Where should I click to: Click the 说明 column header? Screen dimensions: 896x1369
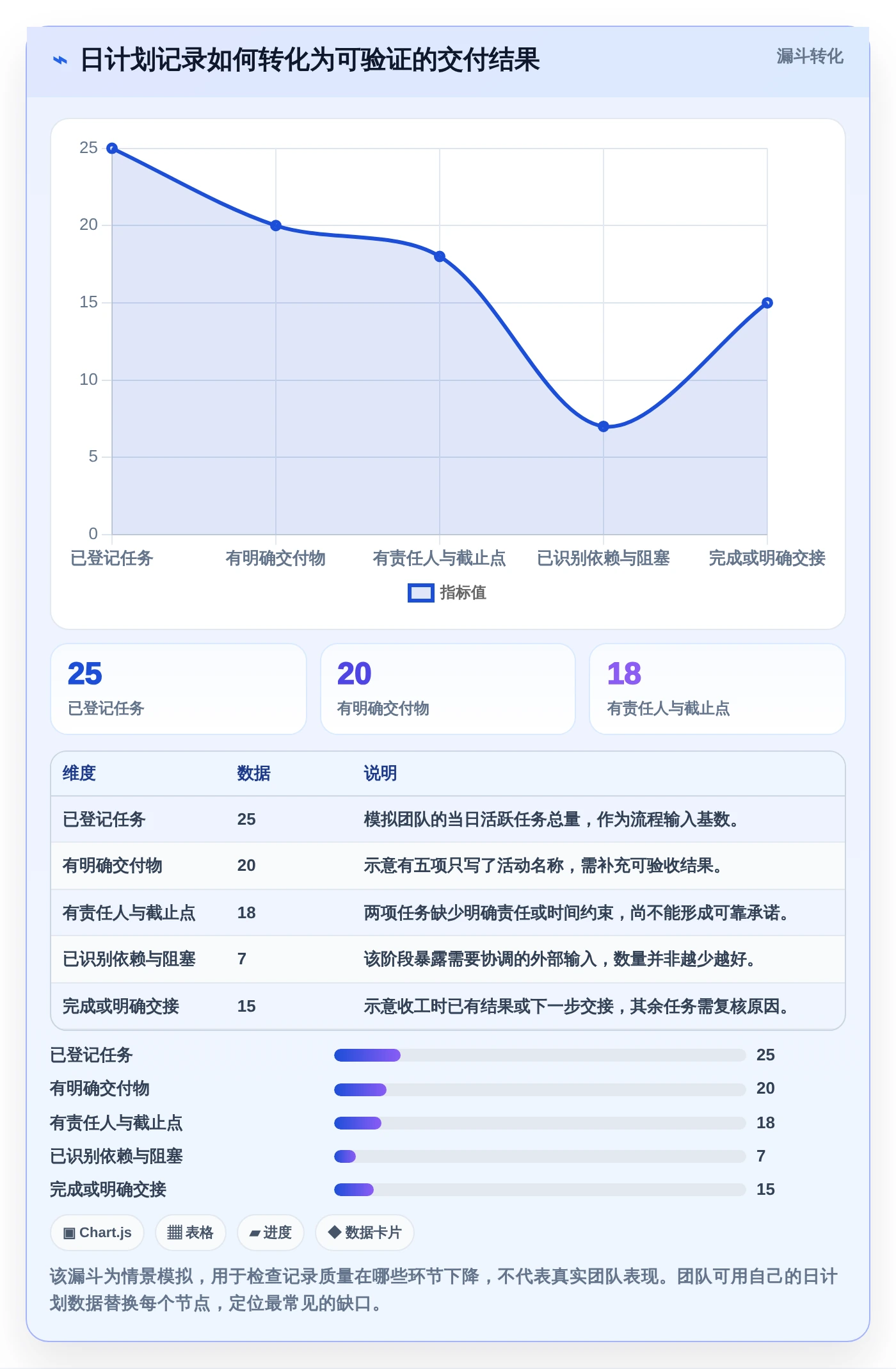pos(381,773)
